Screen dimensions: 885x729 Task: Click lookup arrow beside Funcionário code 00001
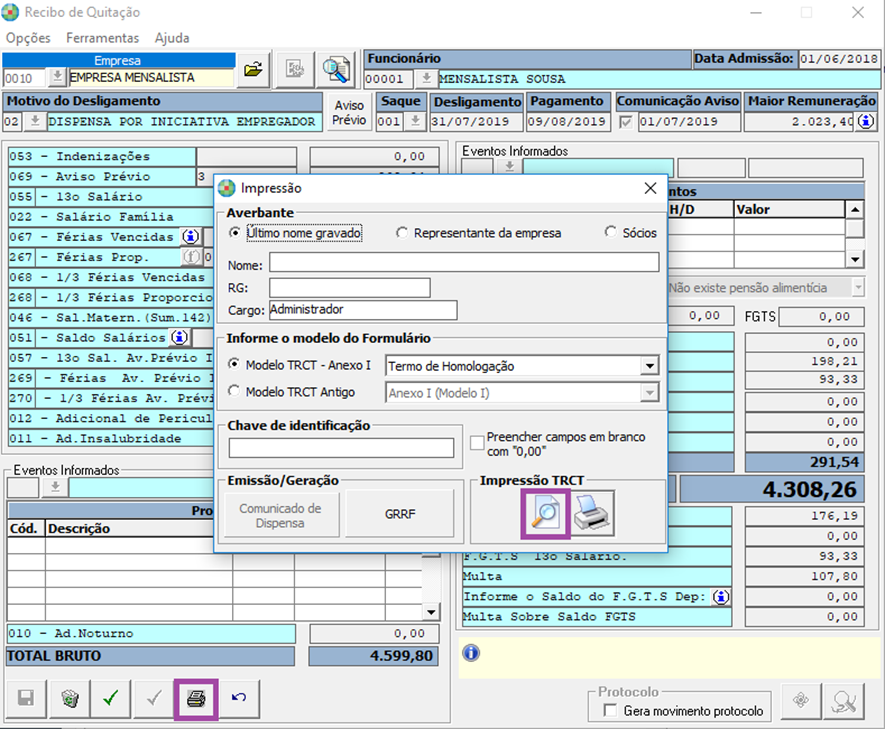click(x=426, y=78)
